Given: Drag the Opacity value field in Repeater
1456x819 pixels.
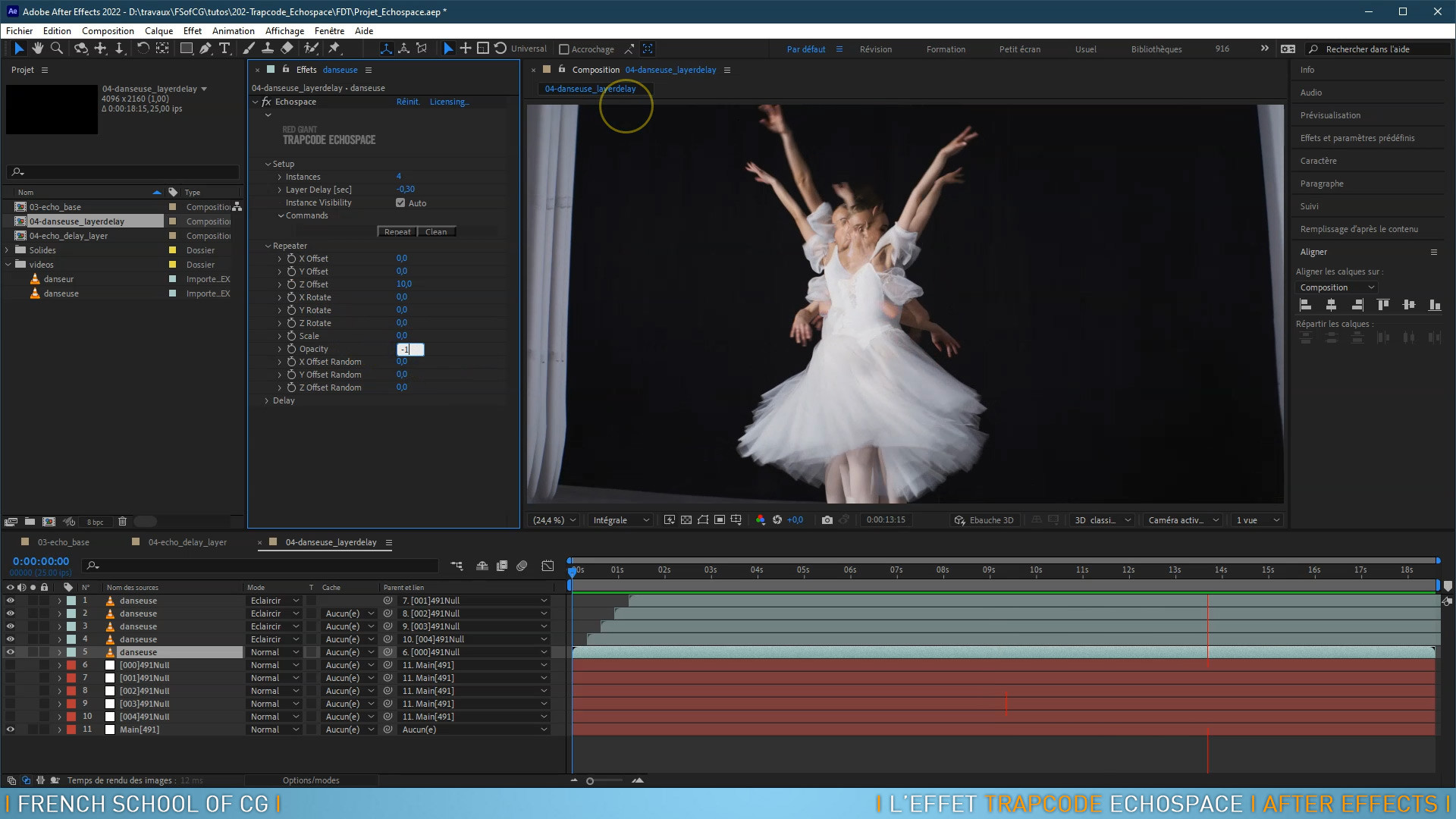Looking at the screenshot, I should coord(410,349).
